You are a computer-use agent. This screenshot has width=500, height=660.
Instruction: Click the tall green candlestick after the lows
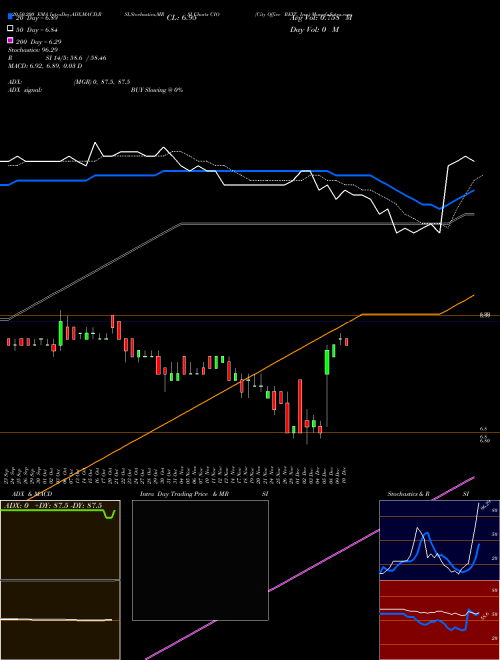[327, 362]
